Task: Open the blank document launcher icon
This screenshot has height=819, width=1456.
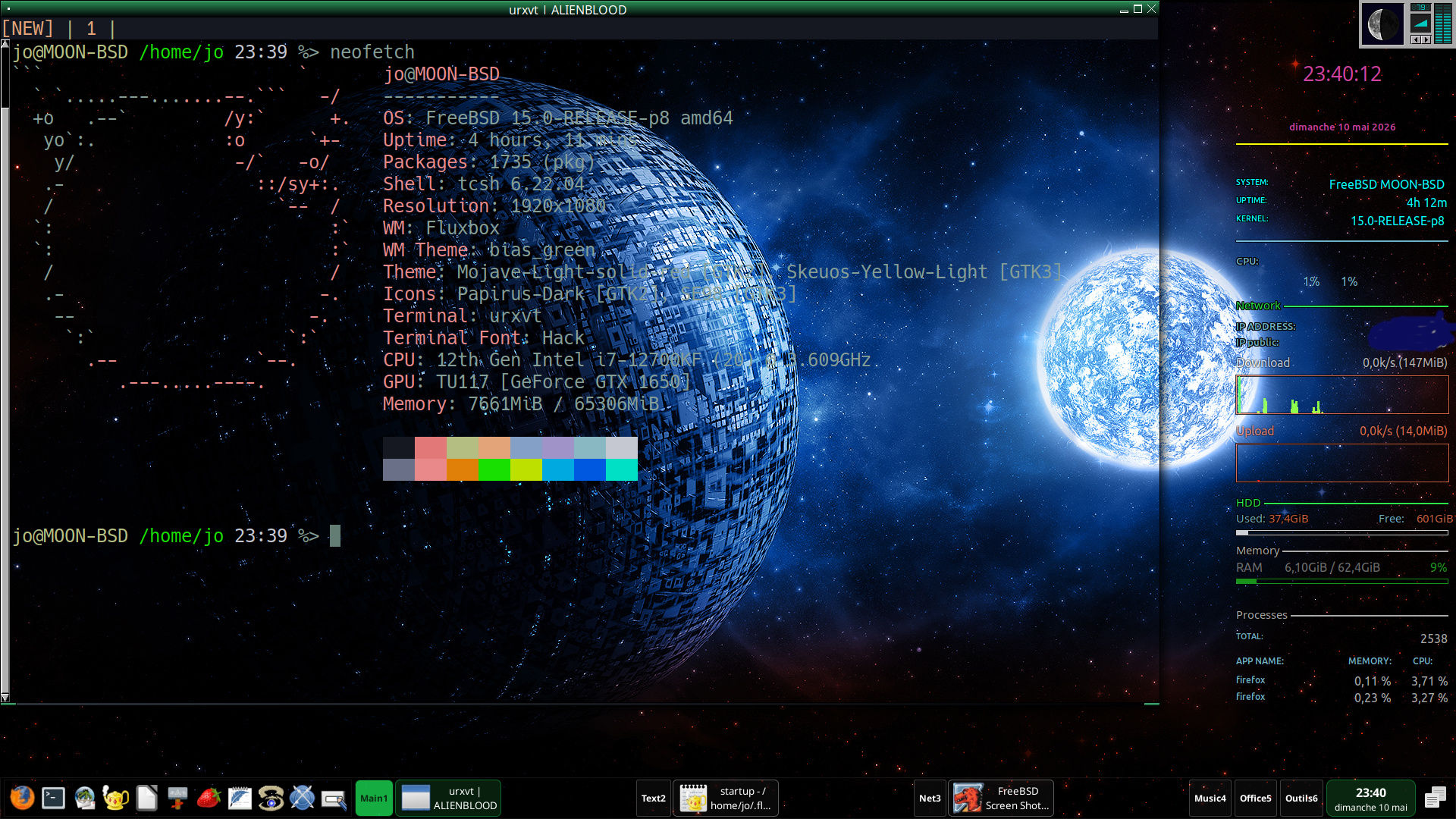Action: point(146,798)
